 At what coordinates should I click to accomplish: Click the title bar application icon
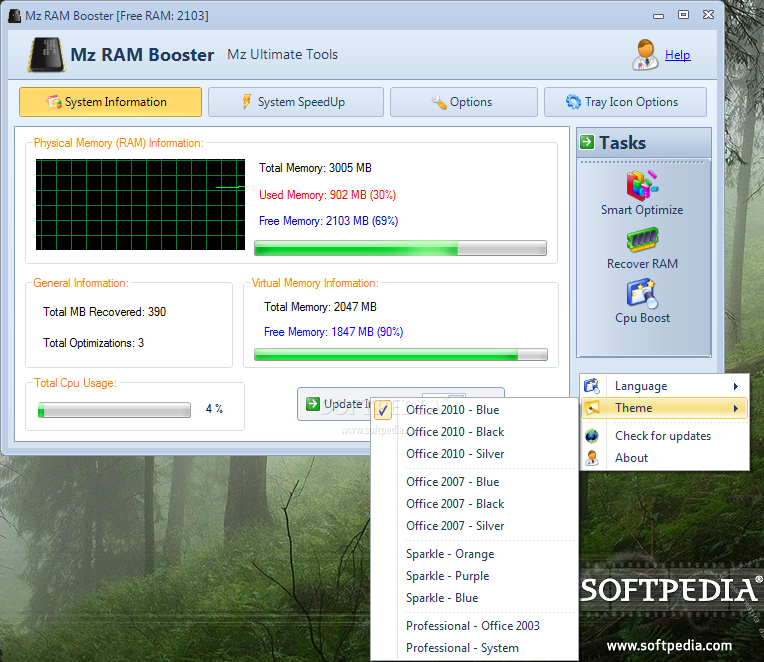[x=14, y=16]
